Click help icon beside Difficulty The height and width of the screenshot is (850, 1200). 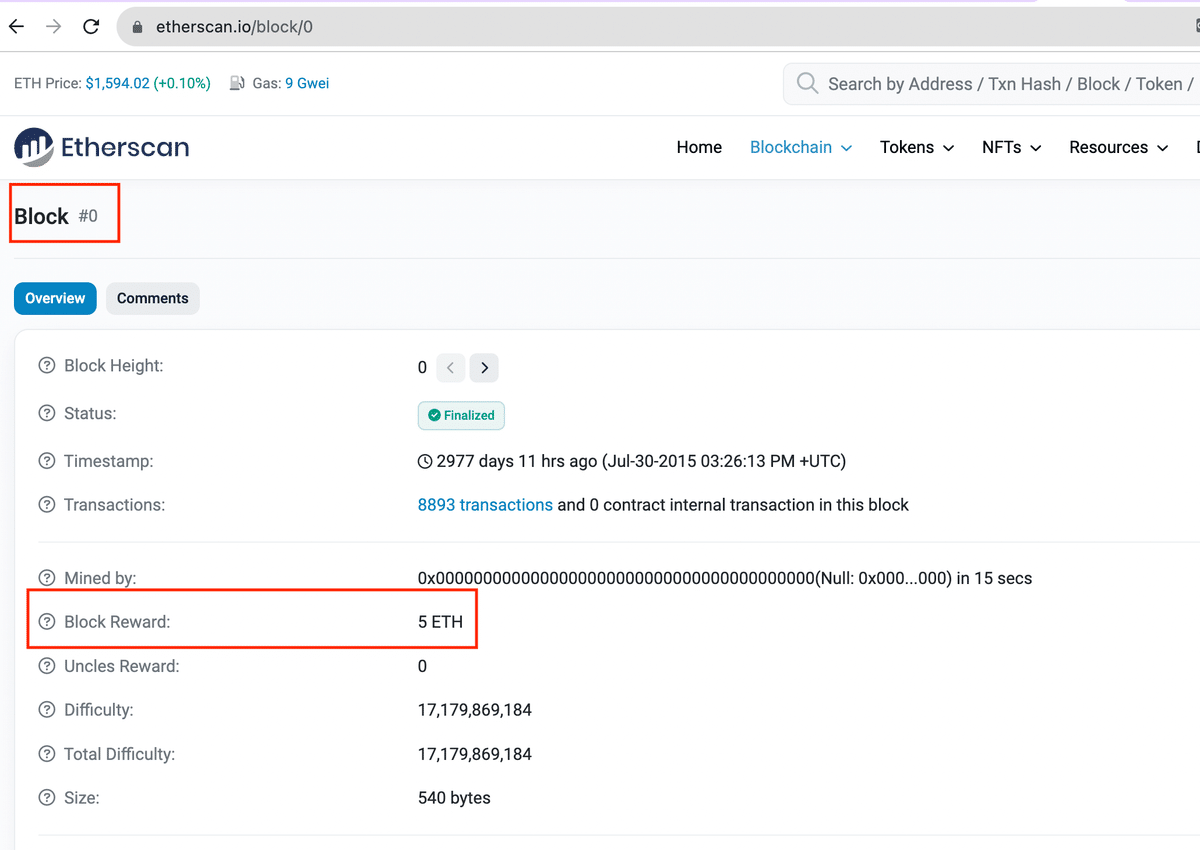coord(46,710)
